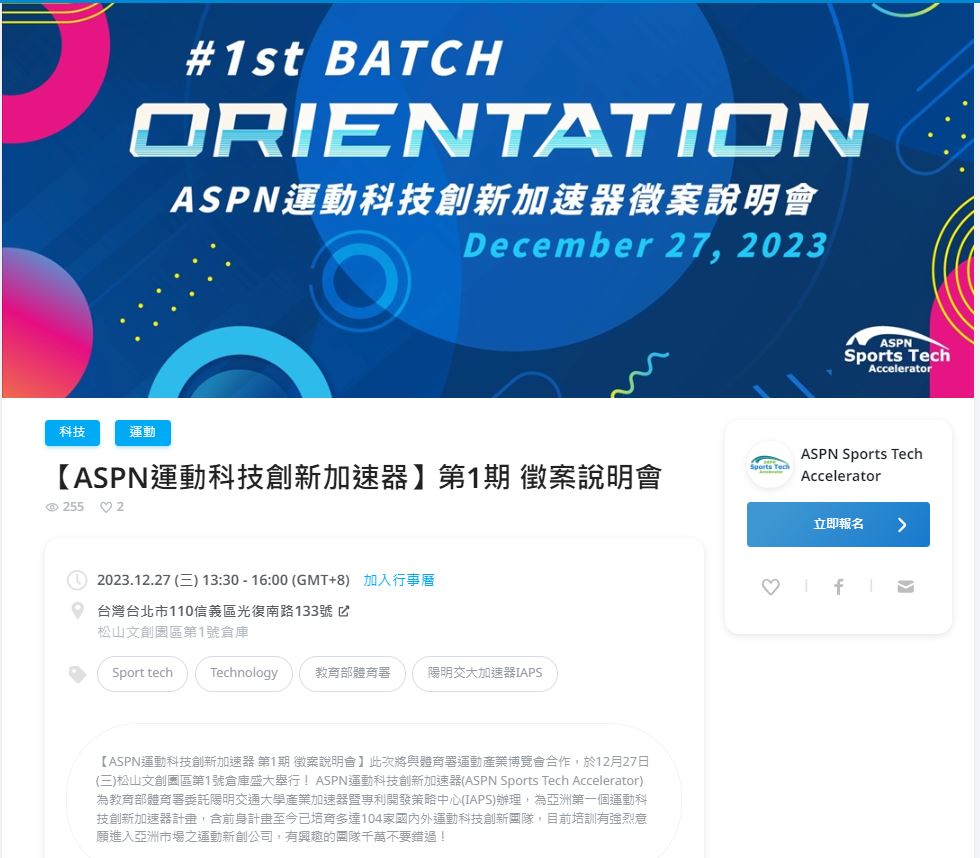Add event via 加入行事曆 link

(x=399, y=580)
